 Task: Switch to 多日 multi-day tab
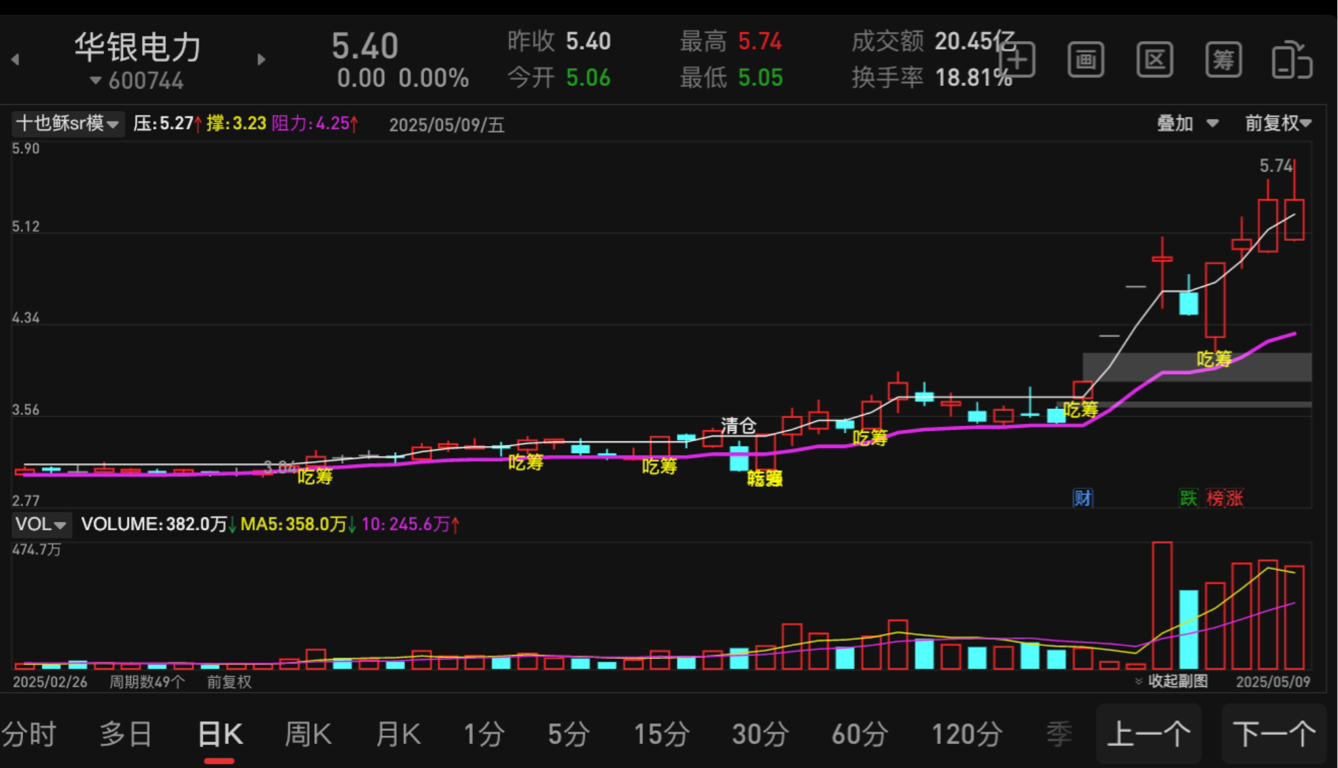click(x=126, y=735)
